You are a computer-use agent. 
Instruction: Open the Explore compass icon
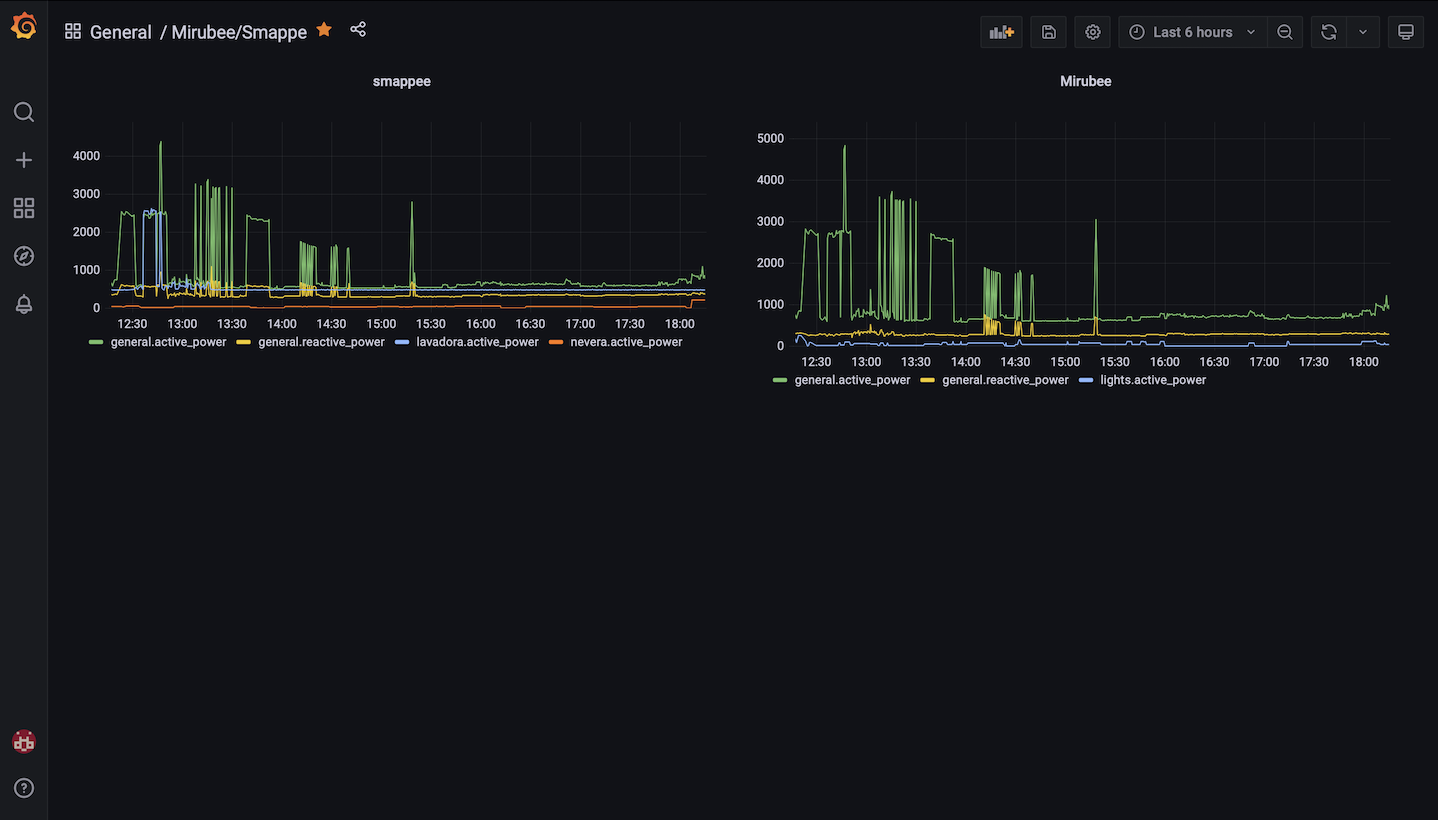click(24, 256)
